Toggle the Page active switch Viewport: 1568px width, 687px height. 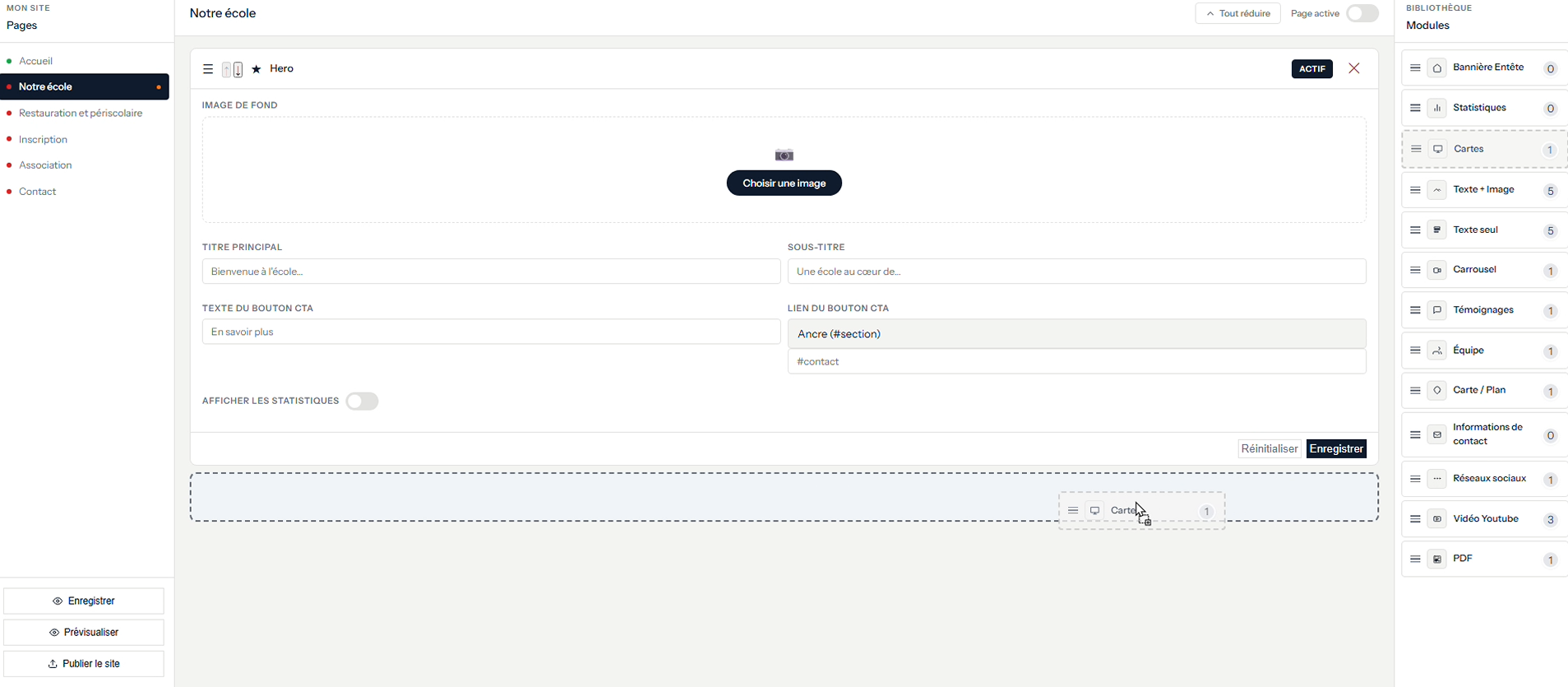(x=1362, y=13)
